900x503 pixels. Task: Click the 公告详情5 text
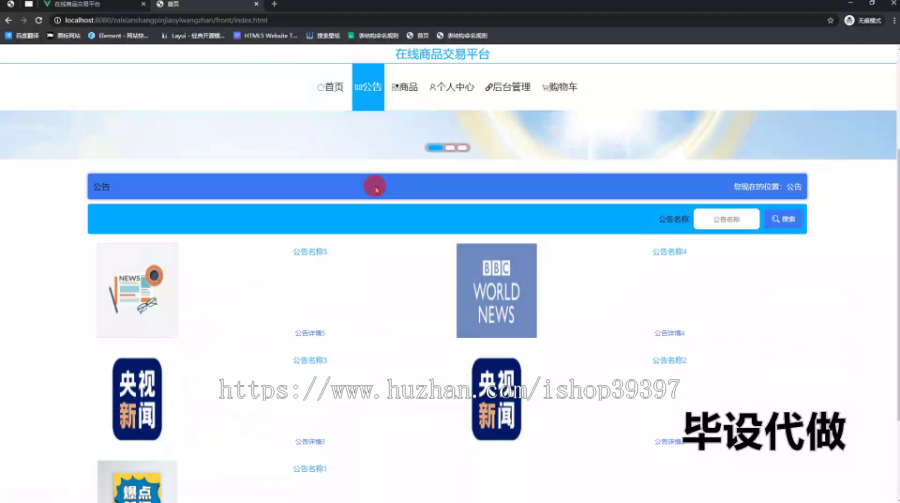[x=310, y=333]
